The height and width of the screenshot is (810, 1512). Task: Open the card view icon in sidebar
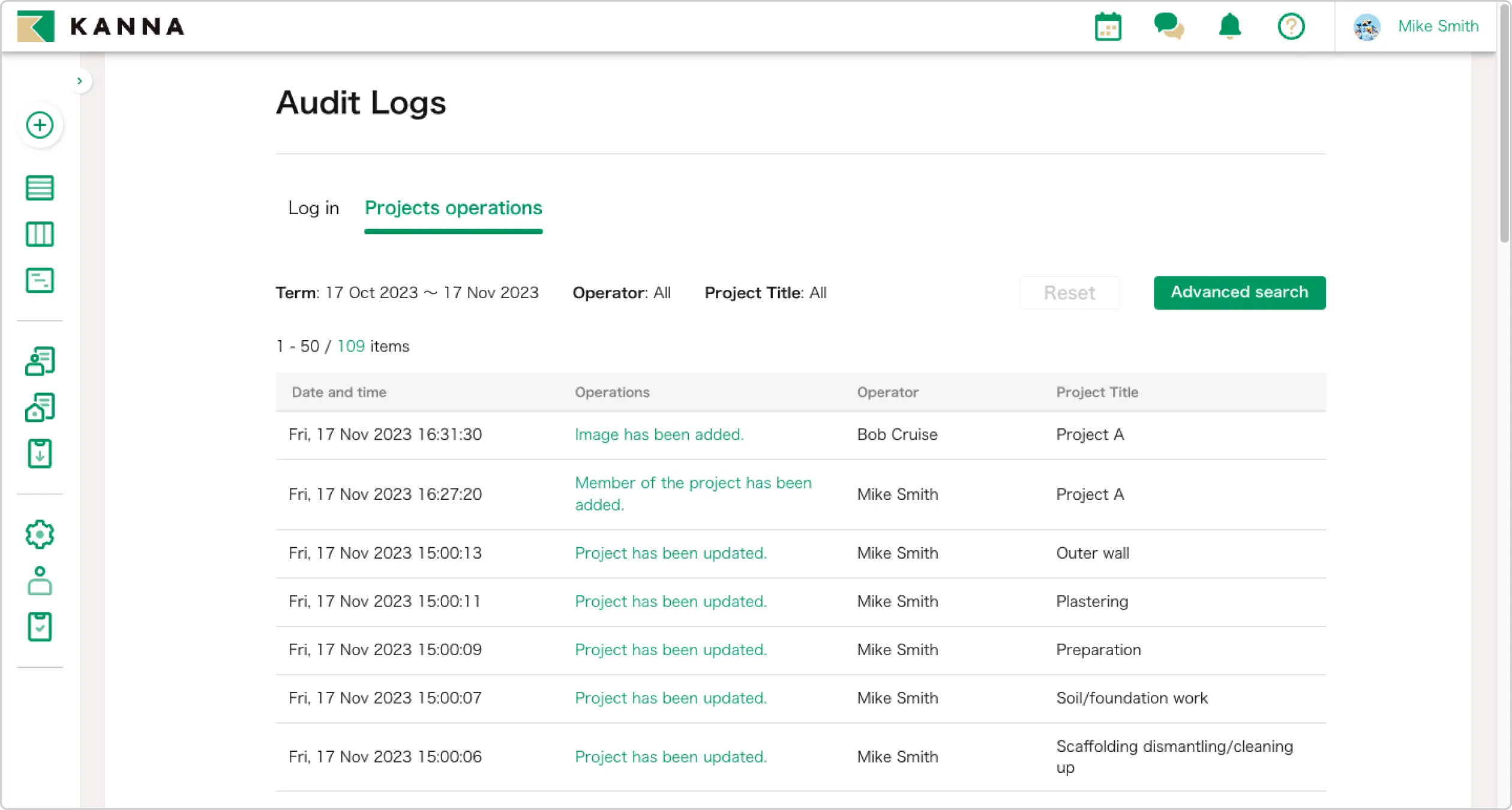40,280
